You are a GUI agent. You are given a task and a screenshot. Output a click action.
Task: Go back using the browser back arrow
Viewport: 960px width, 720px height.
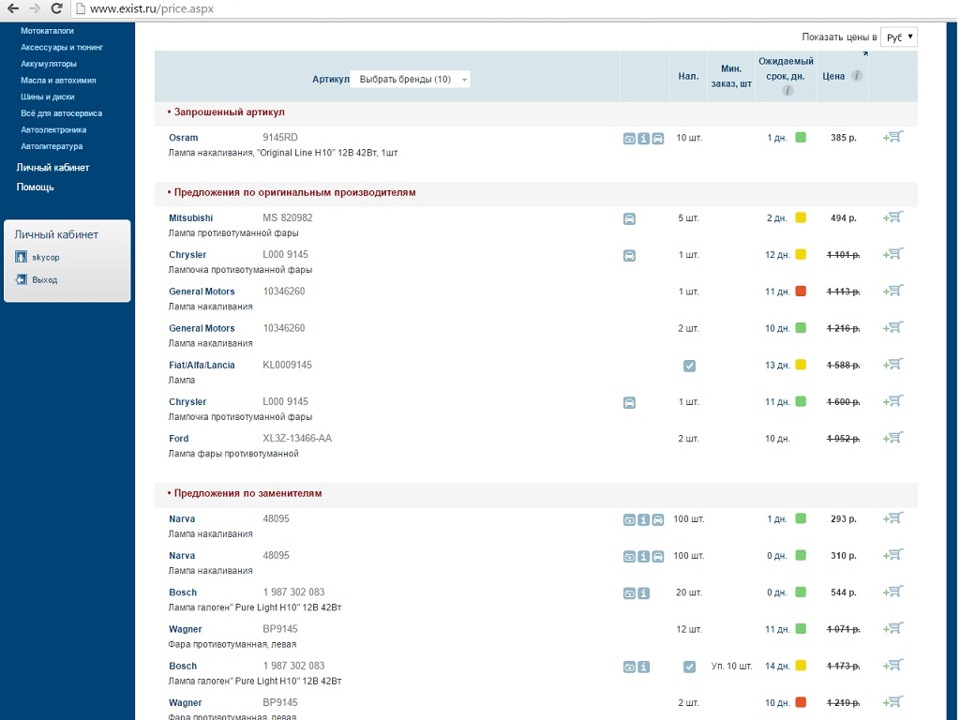[13, 9]
